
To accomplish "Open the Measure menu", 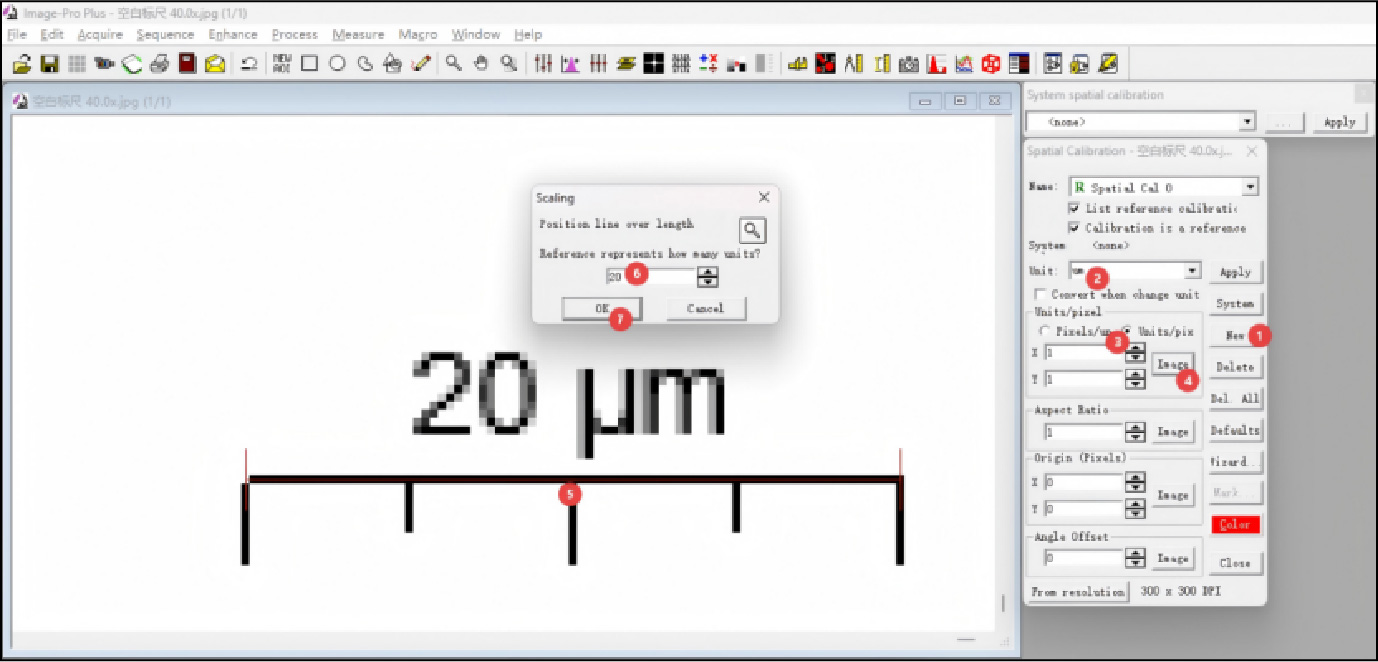I will pos(358,34).
